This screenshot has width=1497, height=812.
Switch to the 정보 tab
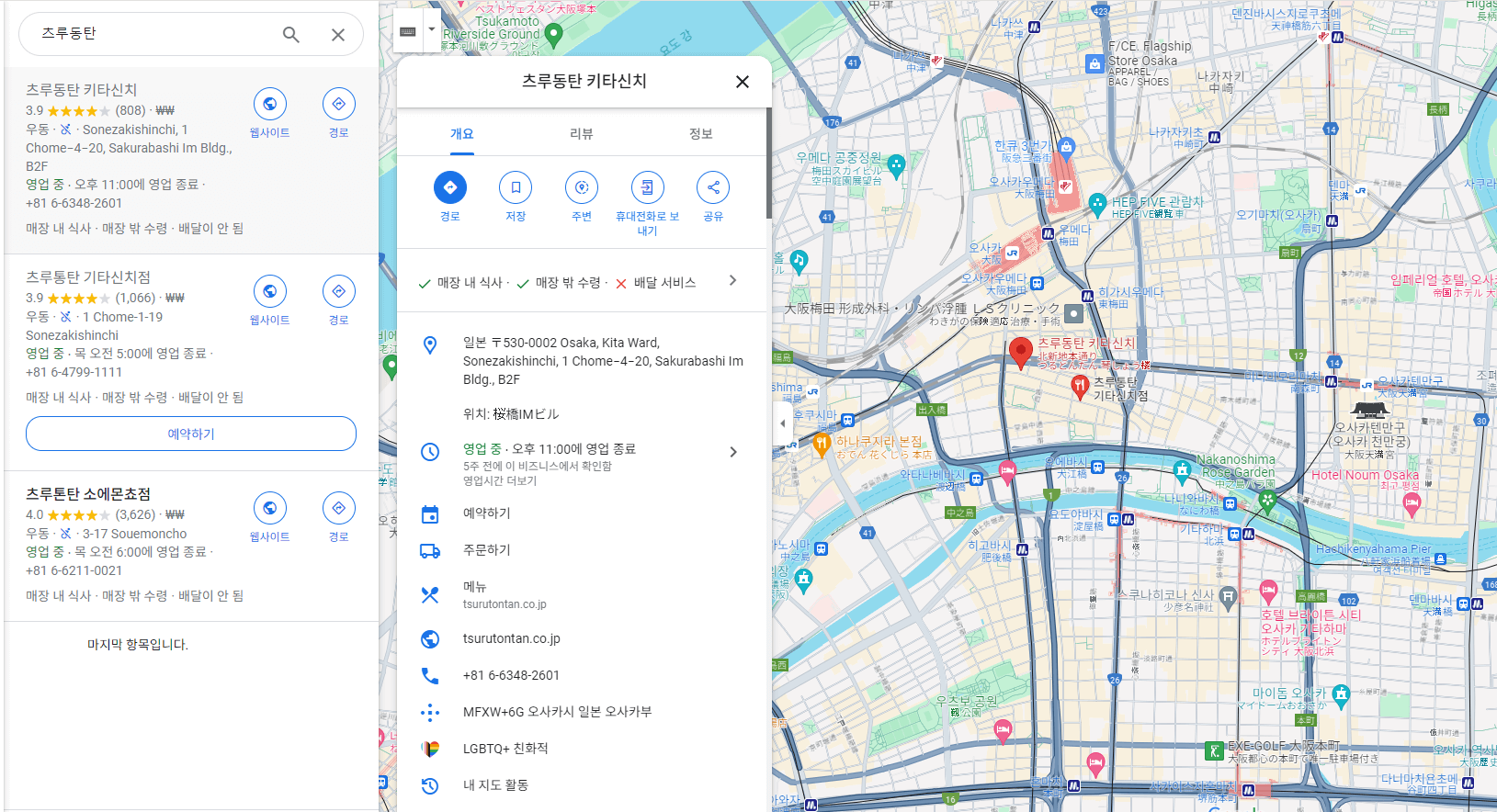pyautogui.click(x=701, y=134)
